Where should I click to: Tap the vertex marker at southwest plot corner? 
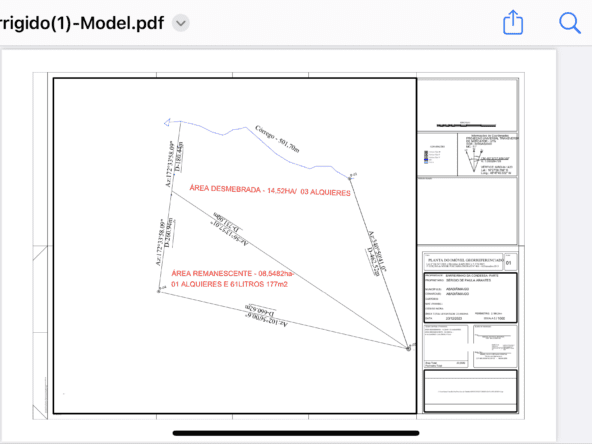point(159,291)
